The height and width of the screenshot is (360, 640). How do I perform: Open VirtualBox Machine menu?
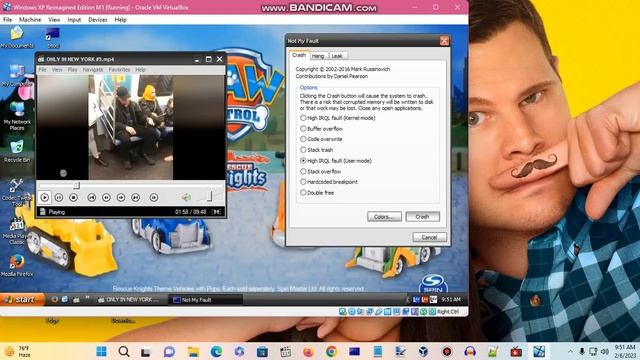point(30,20)
